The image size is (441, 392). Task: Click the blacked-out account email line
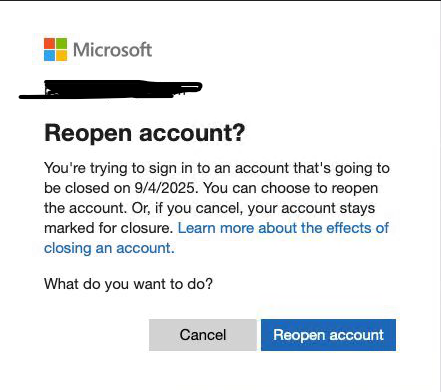point(111,89)
